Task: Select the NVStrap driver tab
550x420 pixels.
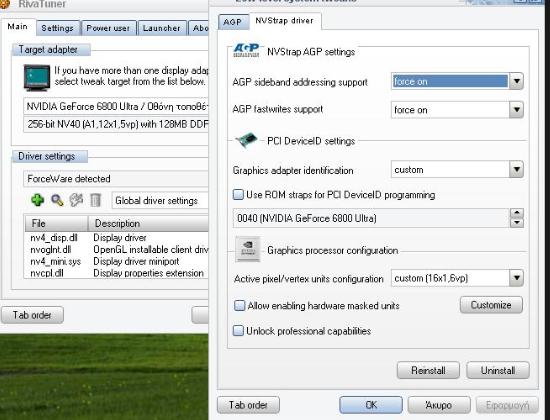Action: click(x=284, y=21)
